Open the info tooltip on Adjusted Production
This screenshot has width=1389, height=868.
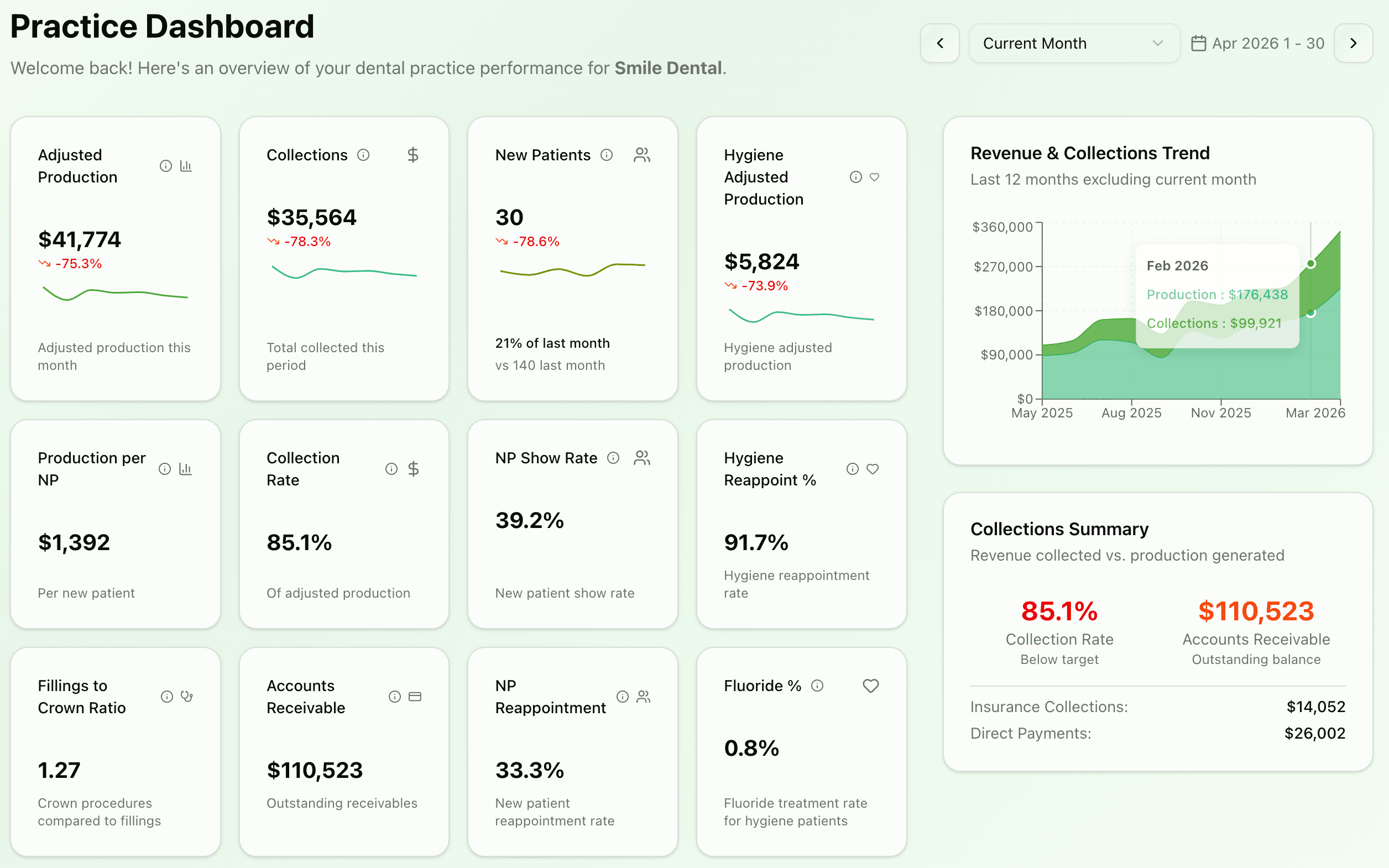[166, 165]
